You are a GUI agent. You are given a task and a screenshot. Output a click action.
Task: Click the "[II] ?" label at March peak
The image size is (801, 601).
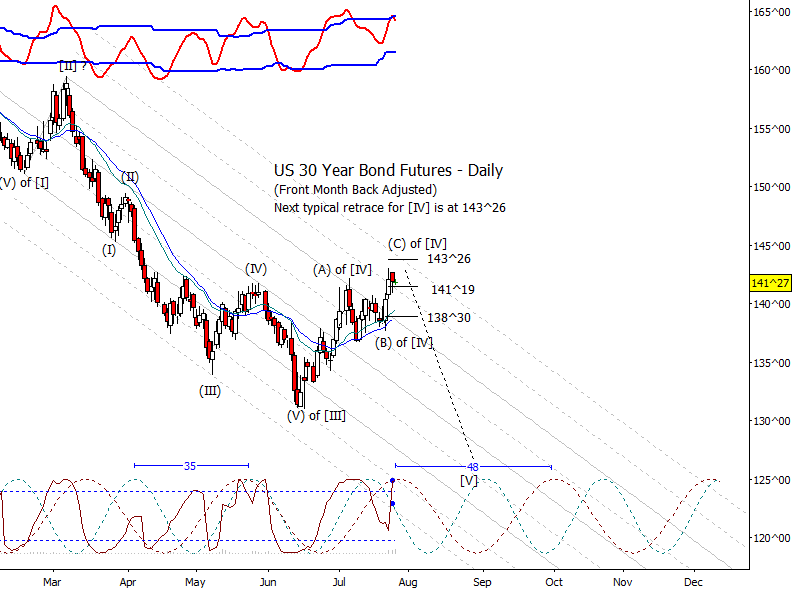(x=73, y=66)
